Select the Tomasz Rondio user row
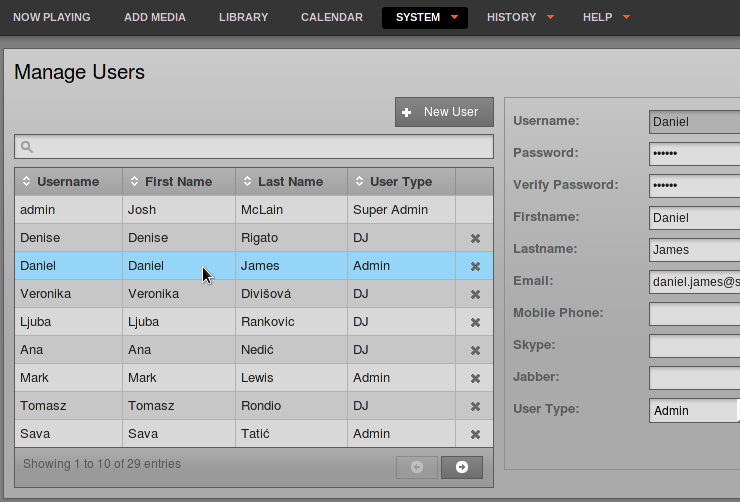This screenshot has width=740, height=502. pyautogui.click(x=254, y=406)
